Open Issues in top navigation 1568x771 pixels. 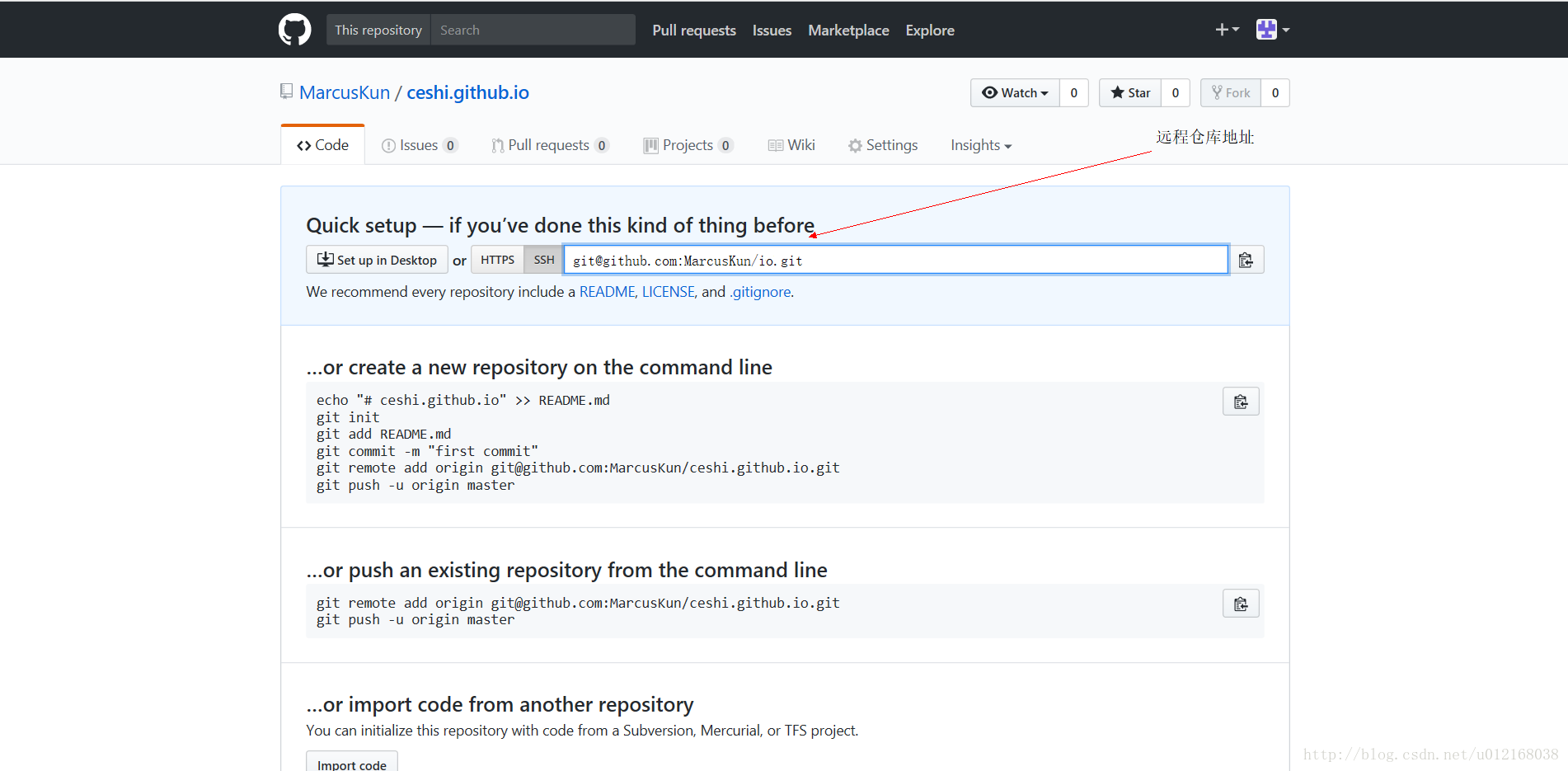pos(772,31)
